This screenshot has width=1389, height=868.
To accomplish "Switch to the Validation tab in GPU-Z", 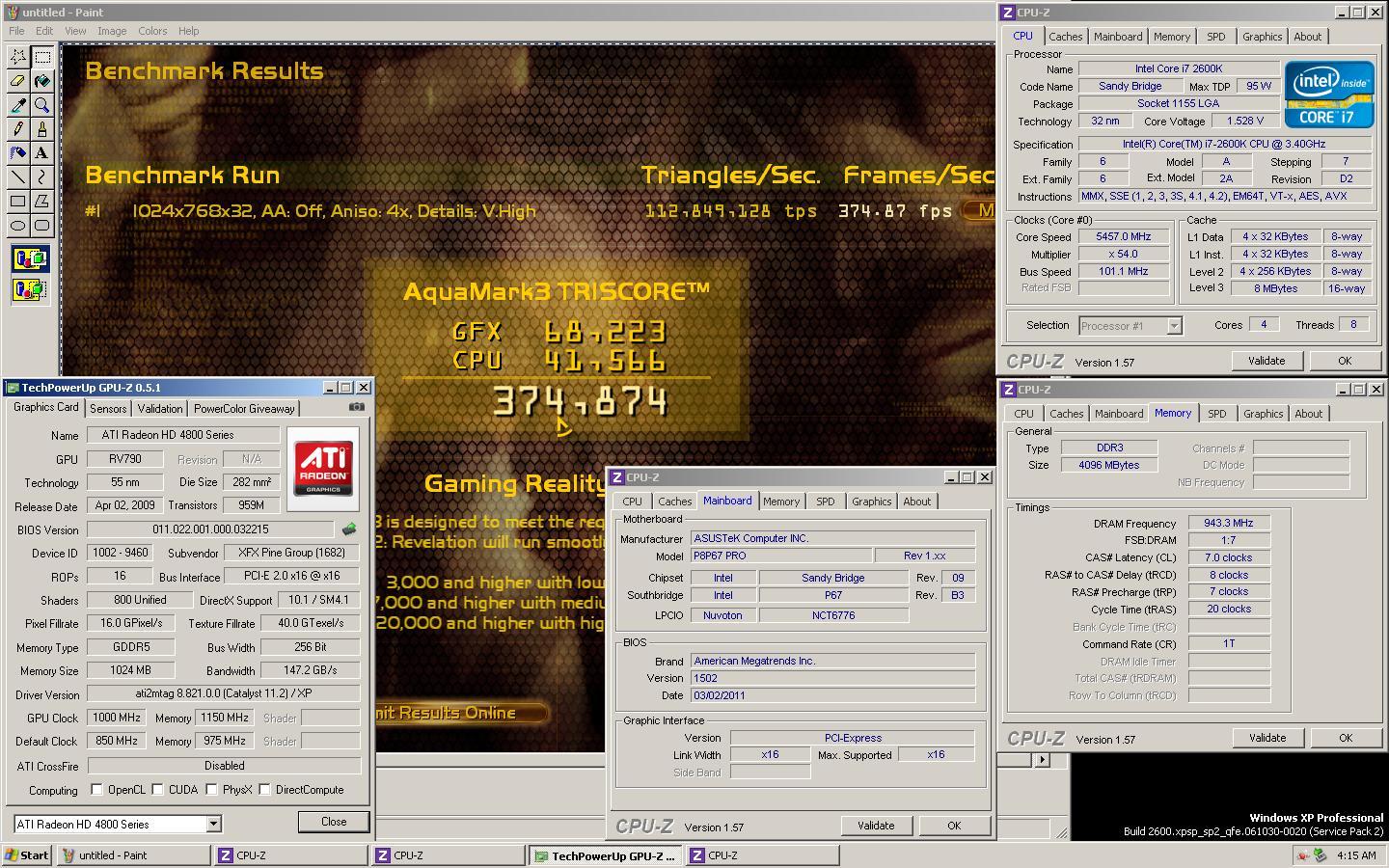I will pyautogui.click(x=160, y=408).
